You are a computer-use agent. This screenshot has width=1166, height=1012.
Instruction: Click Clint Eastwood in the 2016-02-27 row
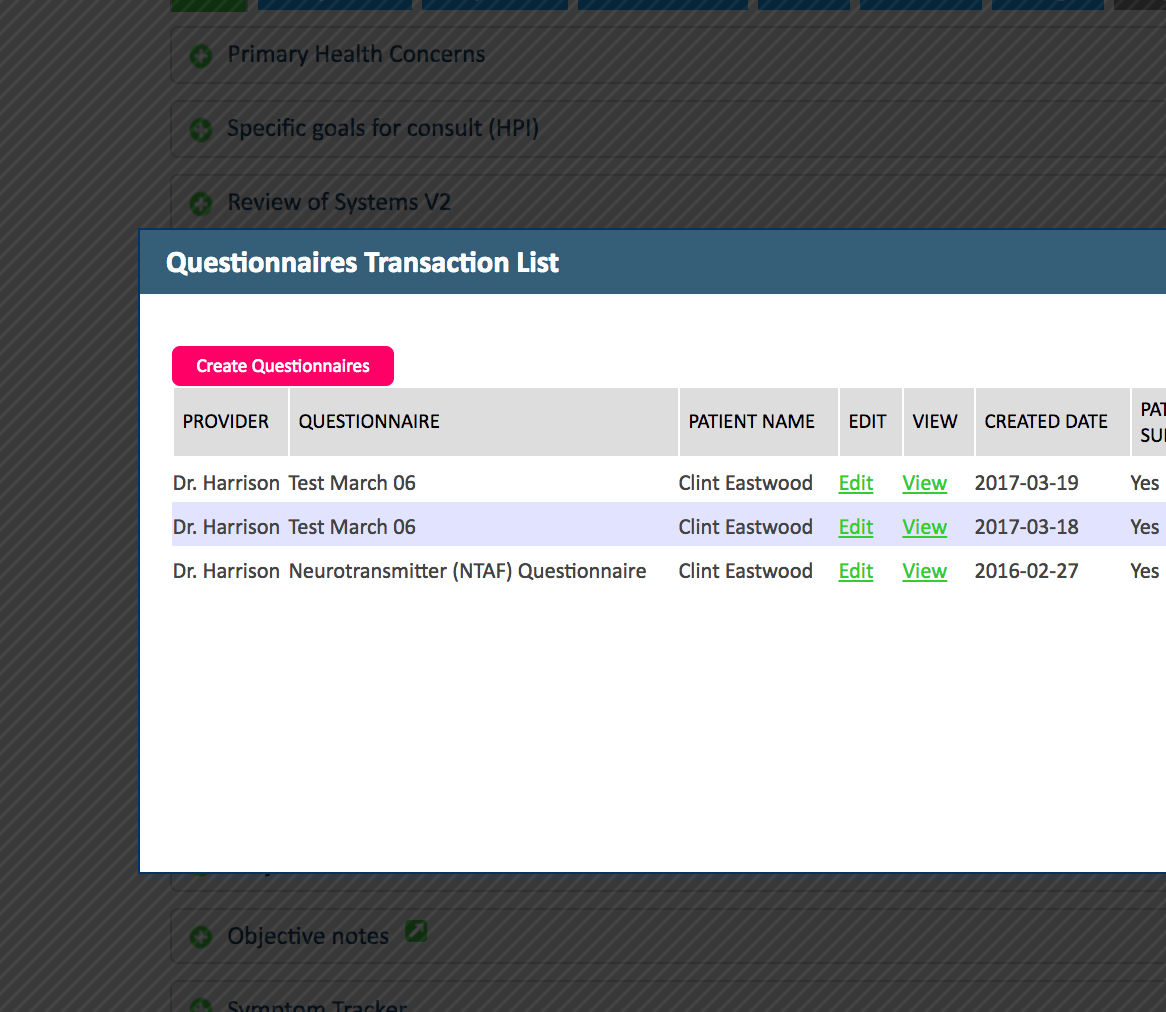745,571
